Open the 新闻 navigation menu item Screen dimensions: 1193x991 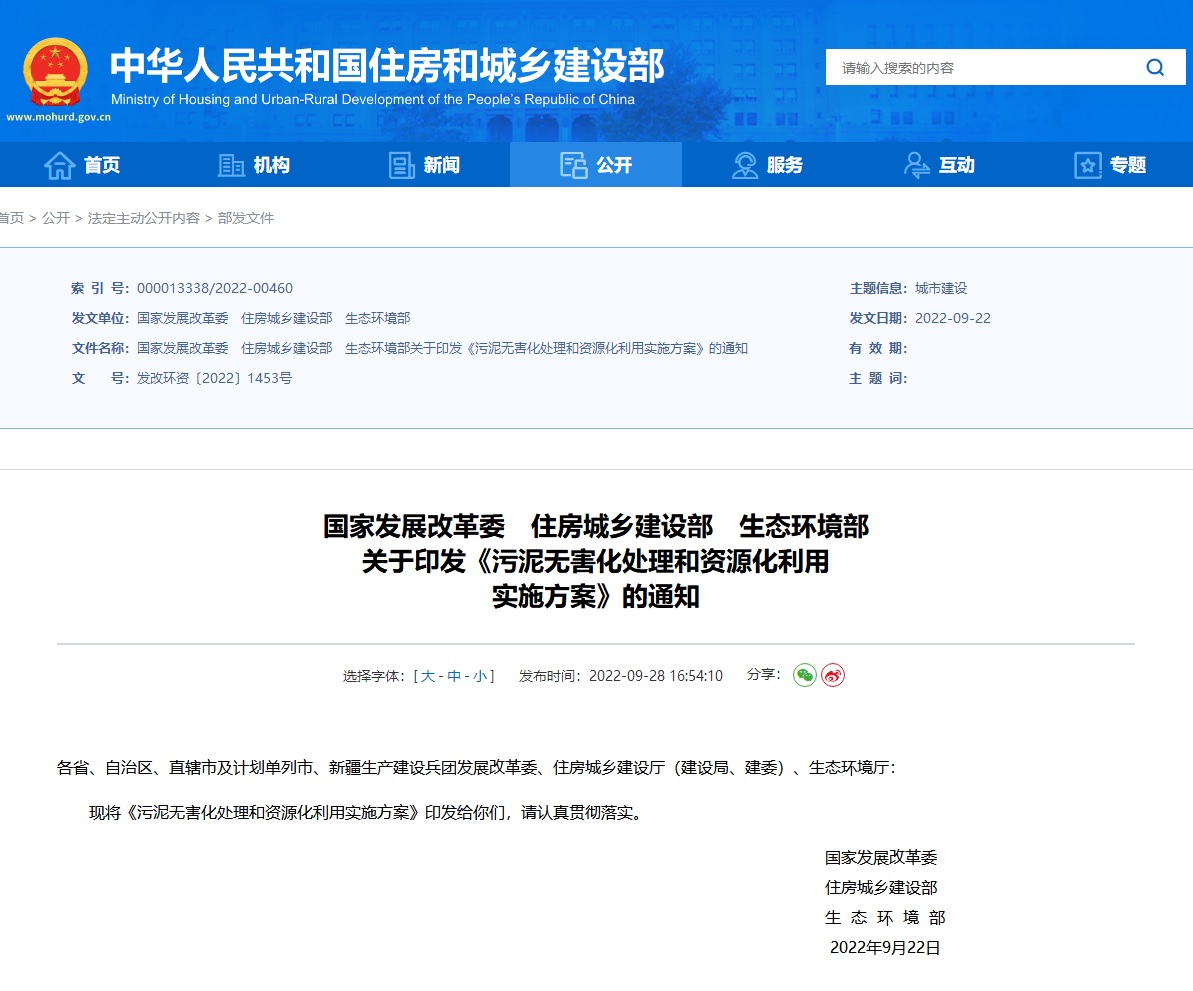441,165
